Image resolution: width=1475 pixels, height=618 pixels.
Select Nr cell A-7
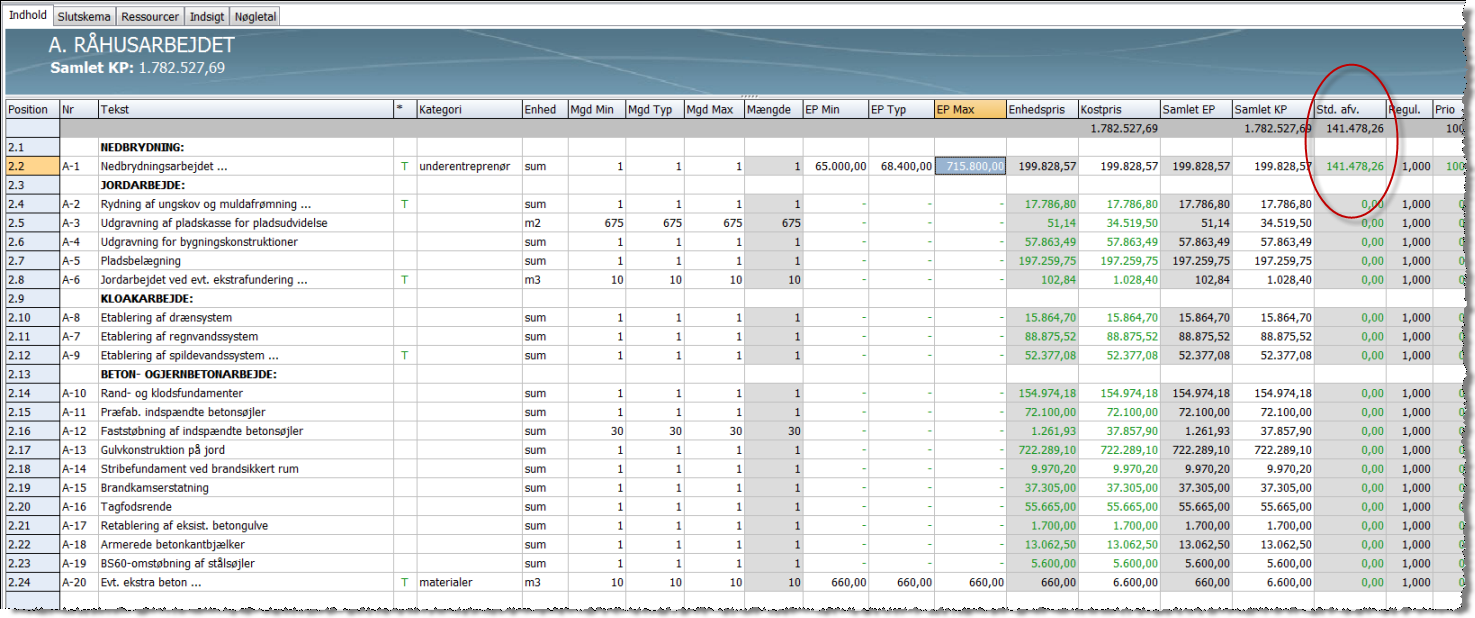[78, 336]
